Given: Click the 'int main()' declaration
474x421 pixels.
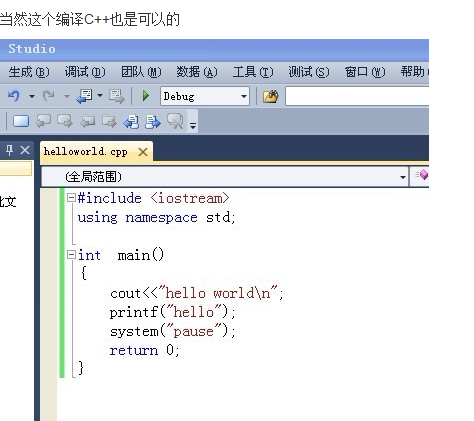Looking at the screenshot, I should pyautogui.click(x=121, y=255).
